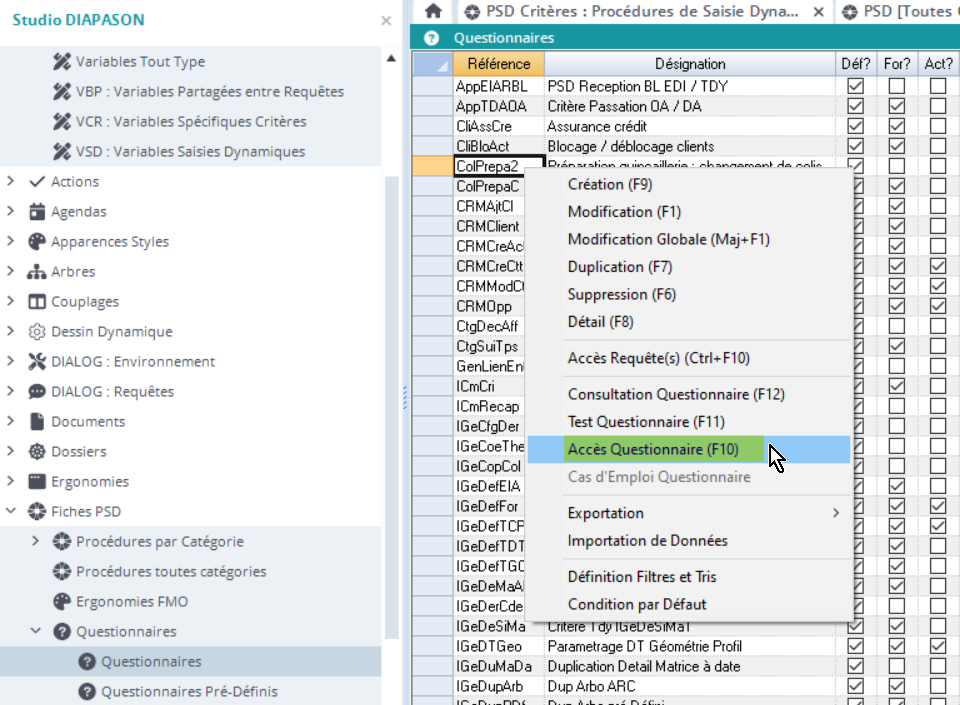Toggle Déf? checkbox for AppEIARBL row
The height and width of the screenshot is (705, 960).
coord(855,87)
